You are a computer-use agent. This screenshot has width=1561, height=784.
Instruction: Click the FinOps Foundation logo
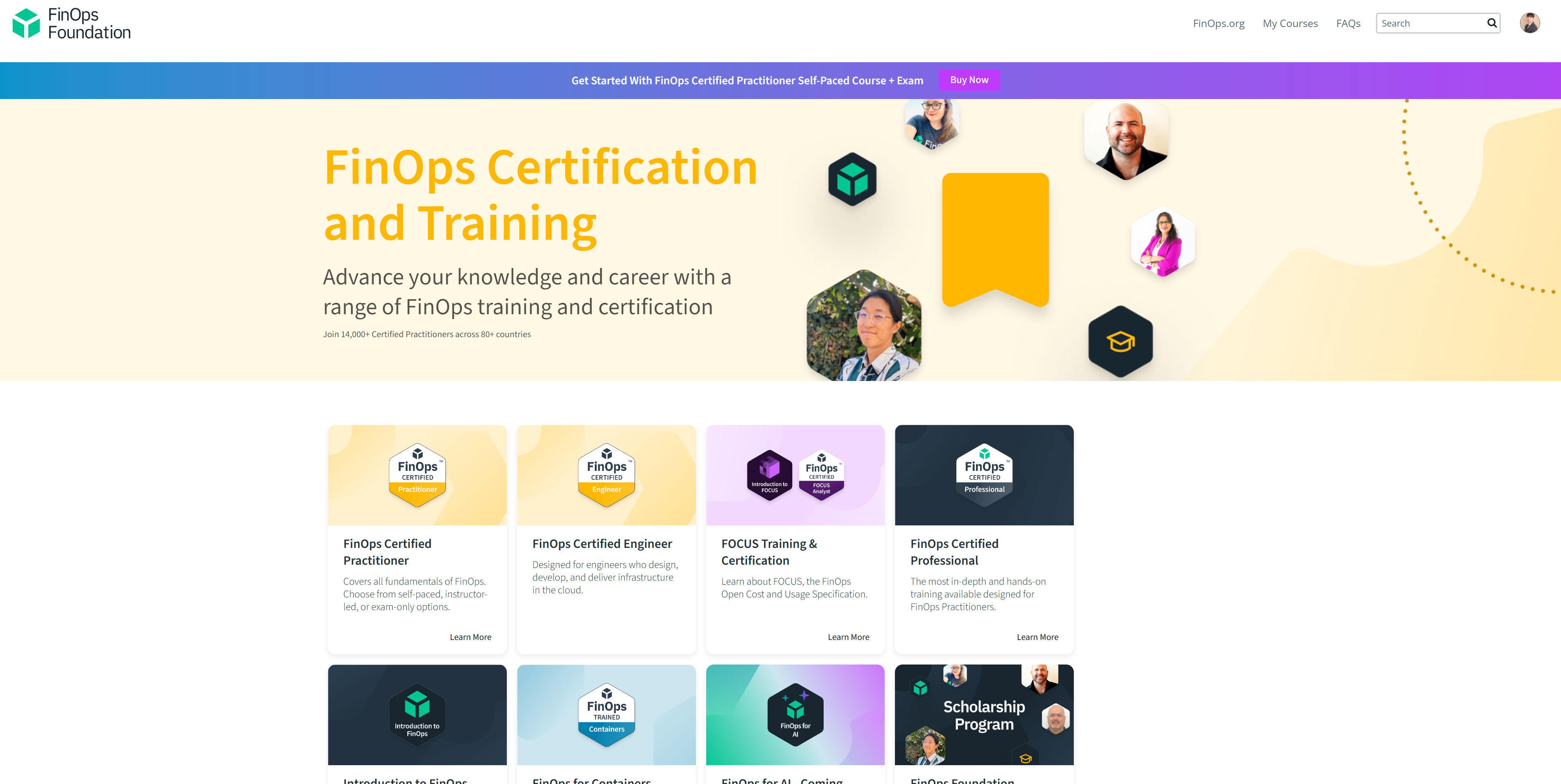coord(72,24)
